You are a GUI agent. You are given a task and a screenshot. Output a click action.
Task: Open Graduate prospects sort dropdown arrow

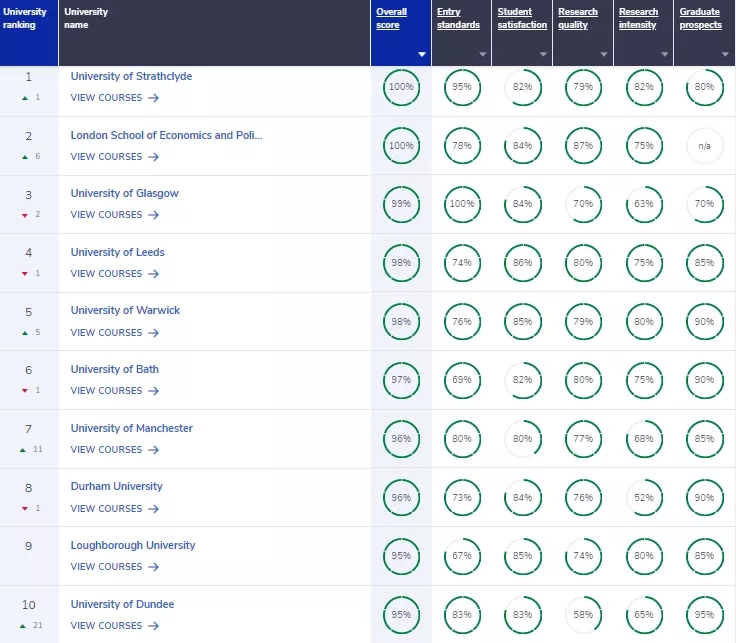tap(726, 54)
